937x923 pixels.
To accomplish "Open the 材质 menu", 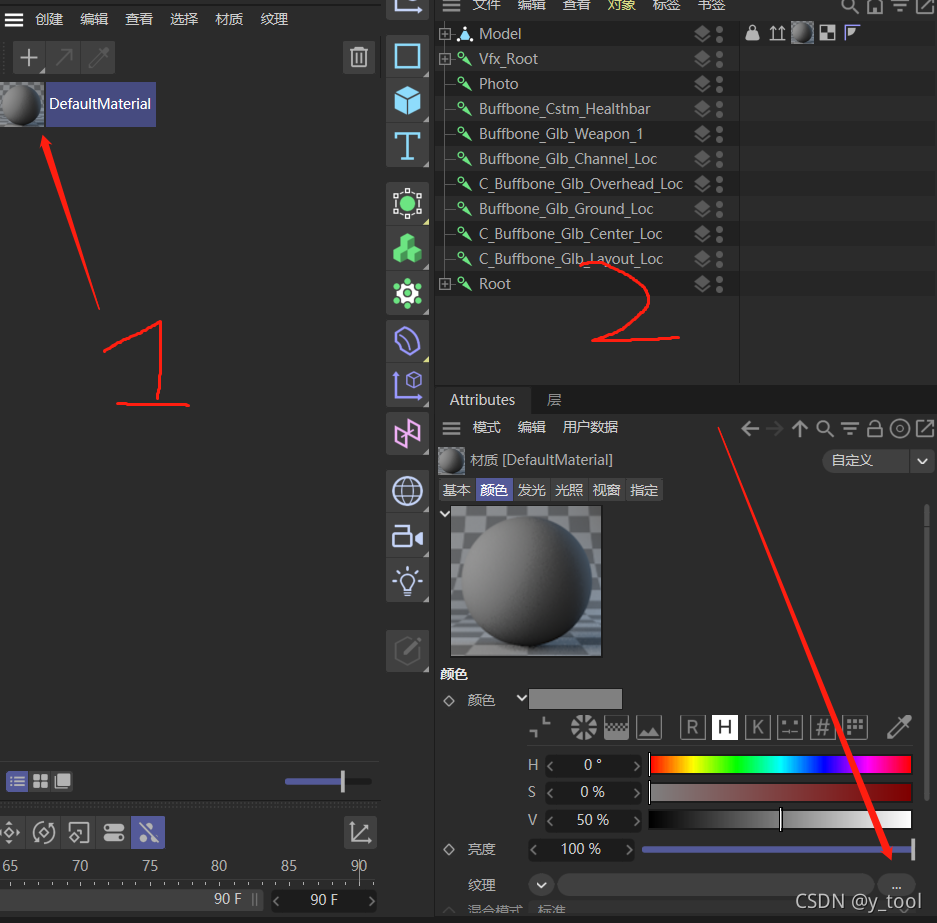I will coord(229,19).
